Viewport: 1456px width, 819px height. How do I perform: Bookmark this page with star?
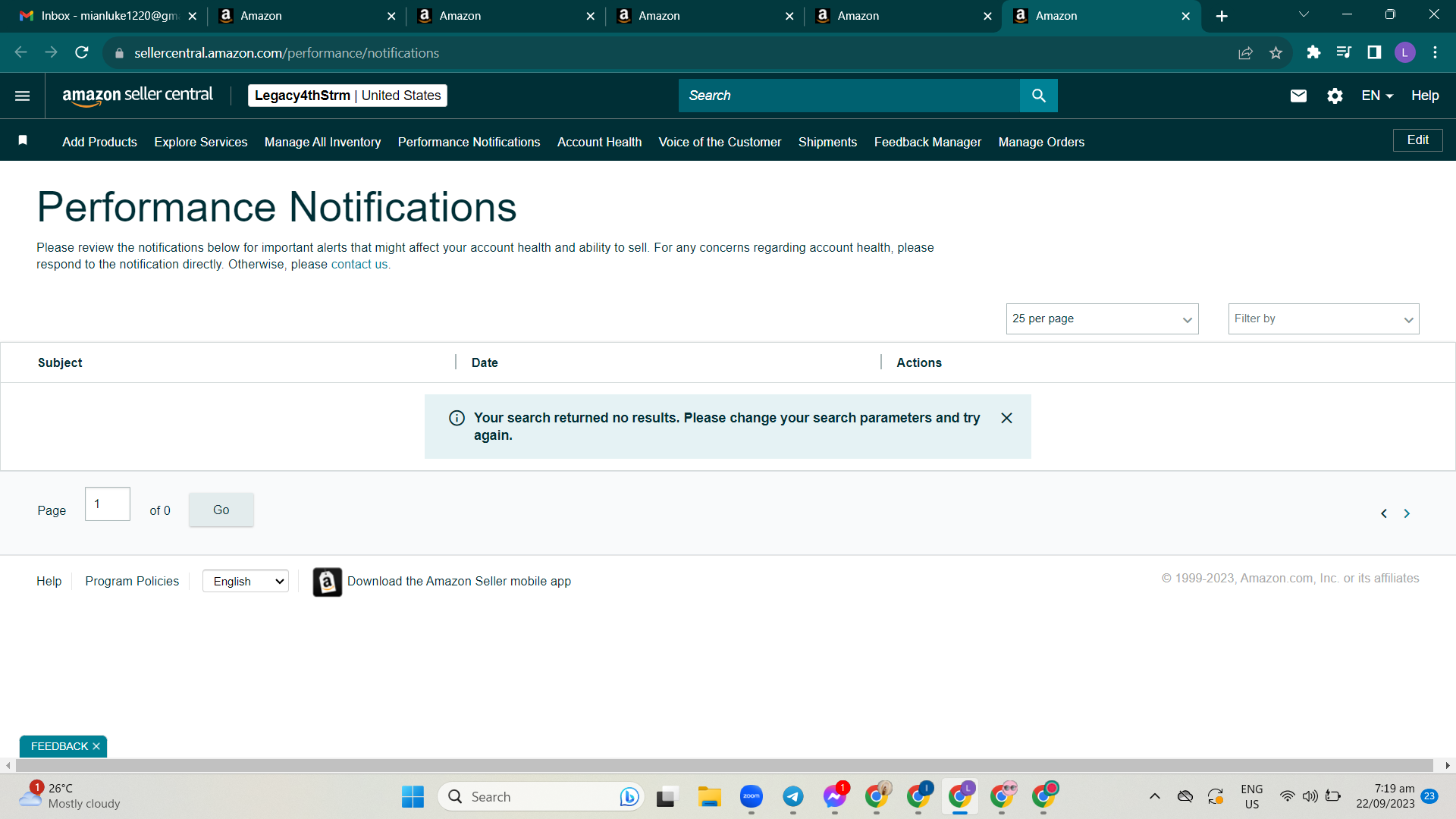click(1276, 52)
